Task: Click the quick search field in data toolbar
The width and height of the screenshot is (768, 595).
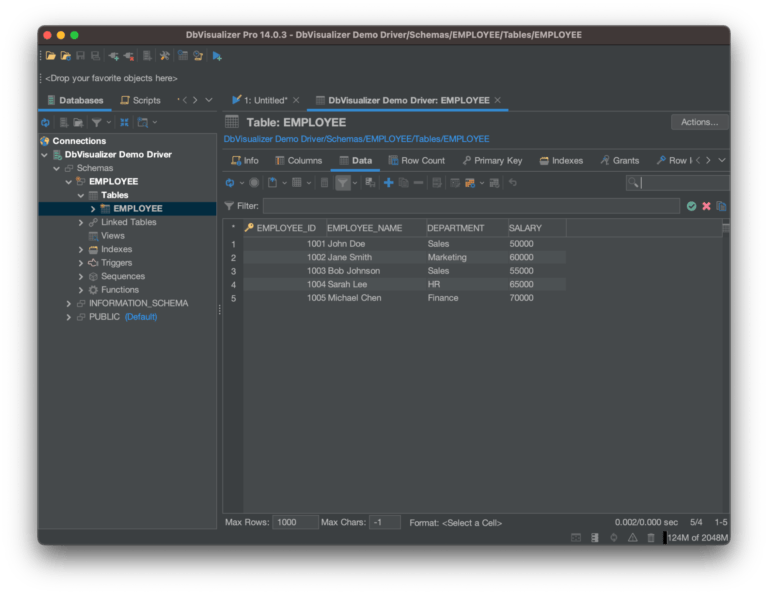Action: pos(678,183)
